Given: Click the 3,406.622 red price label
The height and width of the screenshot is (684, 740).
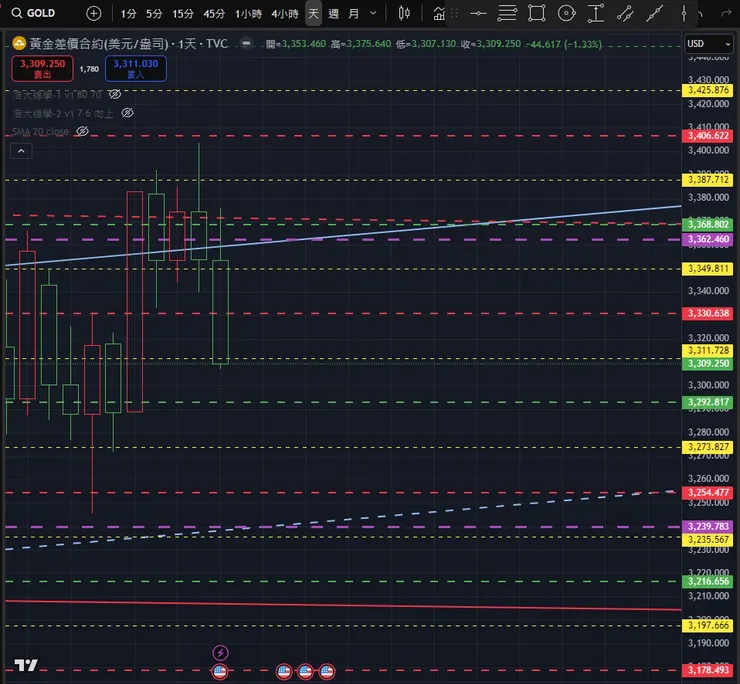Looking at the screenshot, I should (708, 135).
